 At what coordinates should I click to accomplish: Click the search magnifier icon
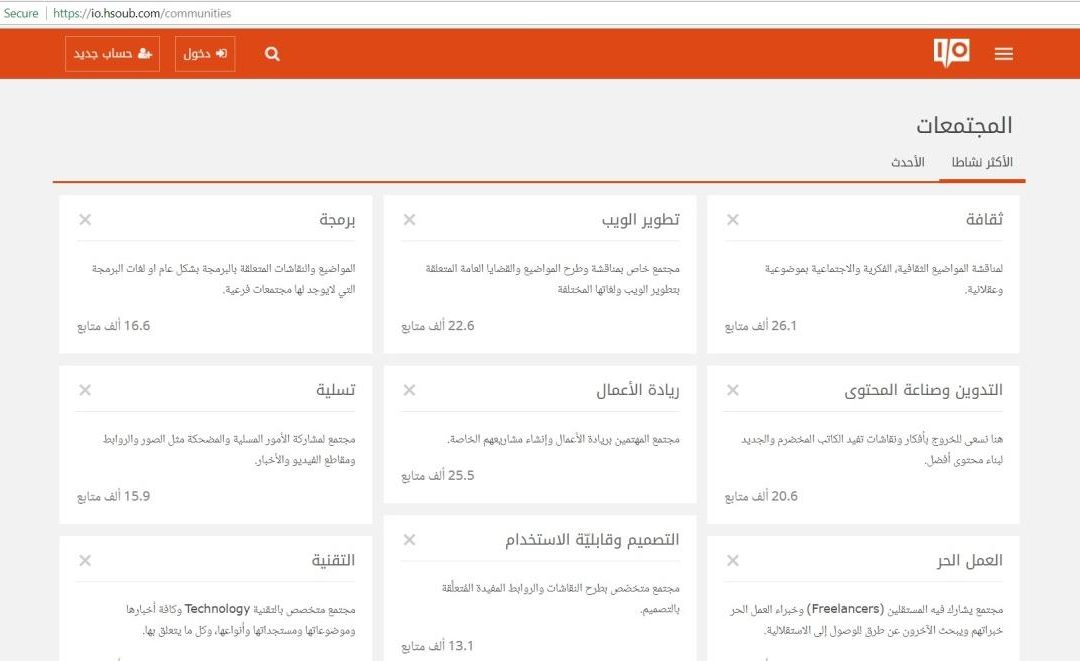coord(272,54)
